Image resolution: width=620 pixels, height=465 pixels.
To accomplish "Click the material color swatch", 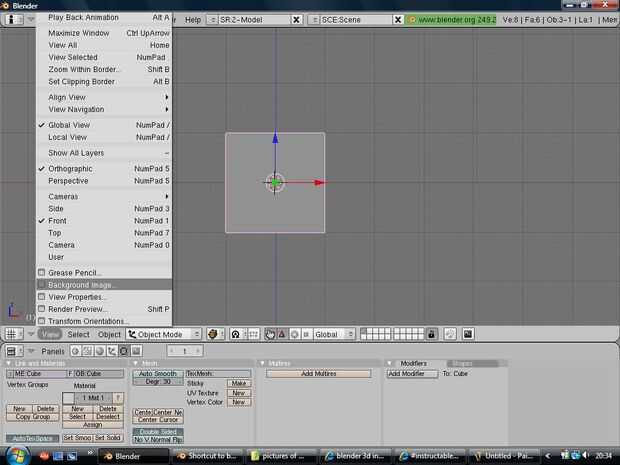I will click(68, 398).
